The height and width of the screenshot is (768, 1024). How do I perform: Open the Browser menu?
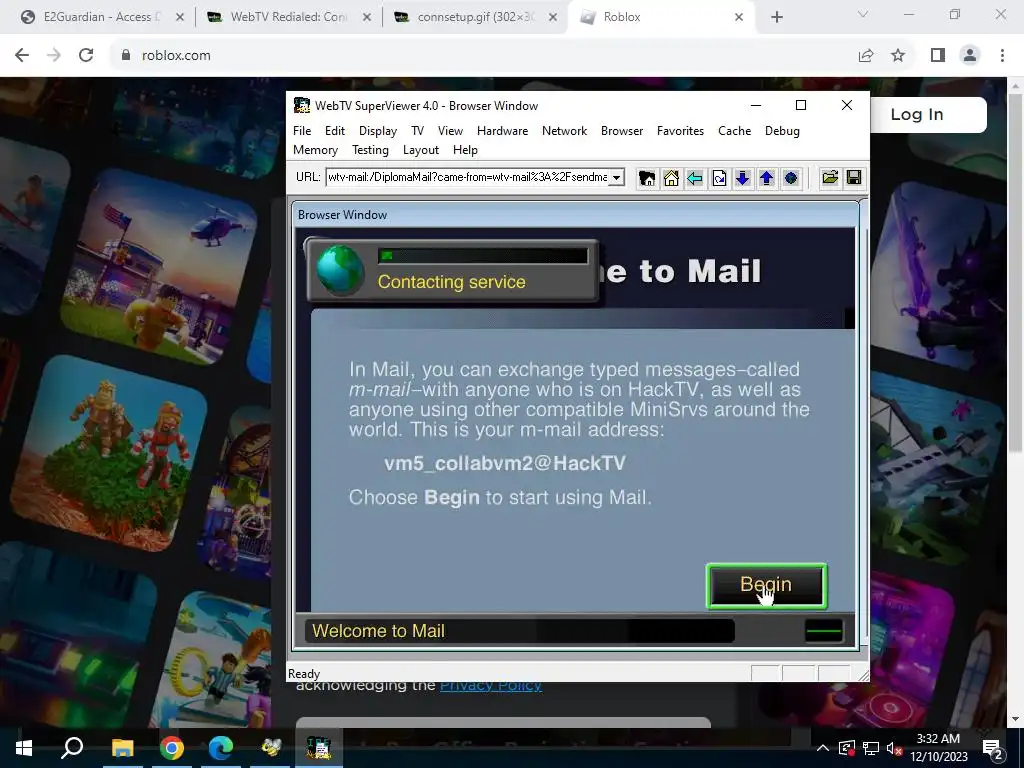(x=622, y=131)
